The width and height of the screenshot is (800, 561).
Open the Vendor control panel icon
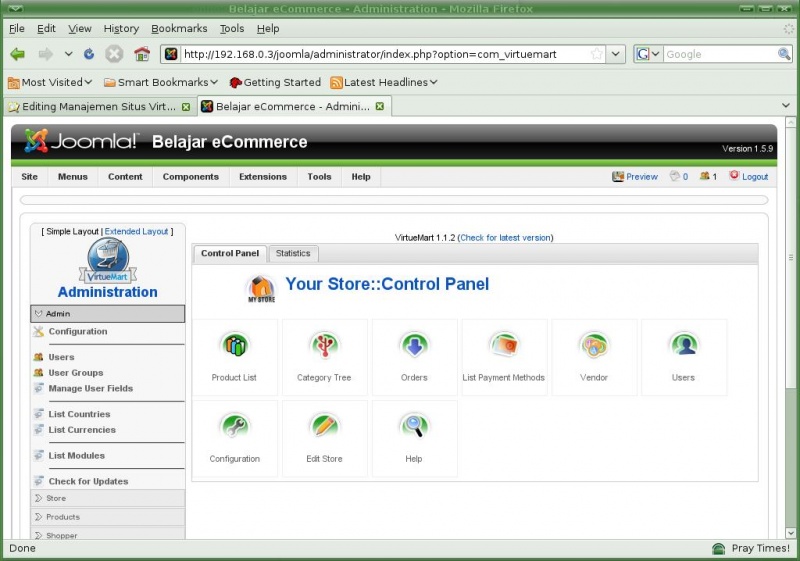point(594,346)
